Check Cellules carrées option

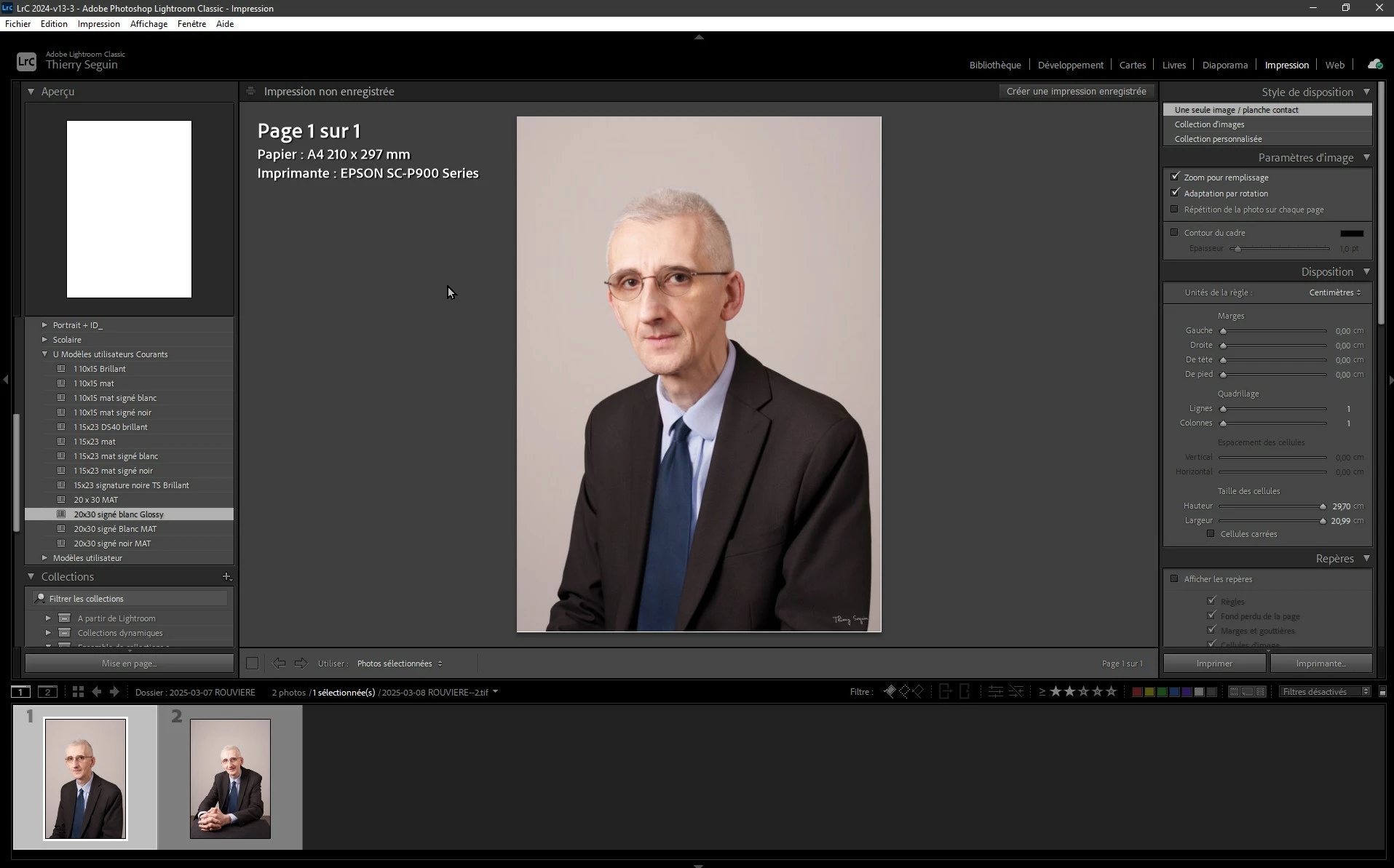1211,534
